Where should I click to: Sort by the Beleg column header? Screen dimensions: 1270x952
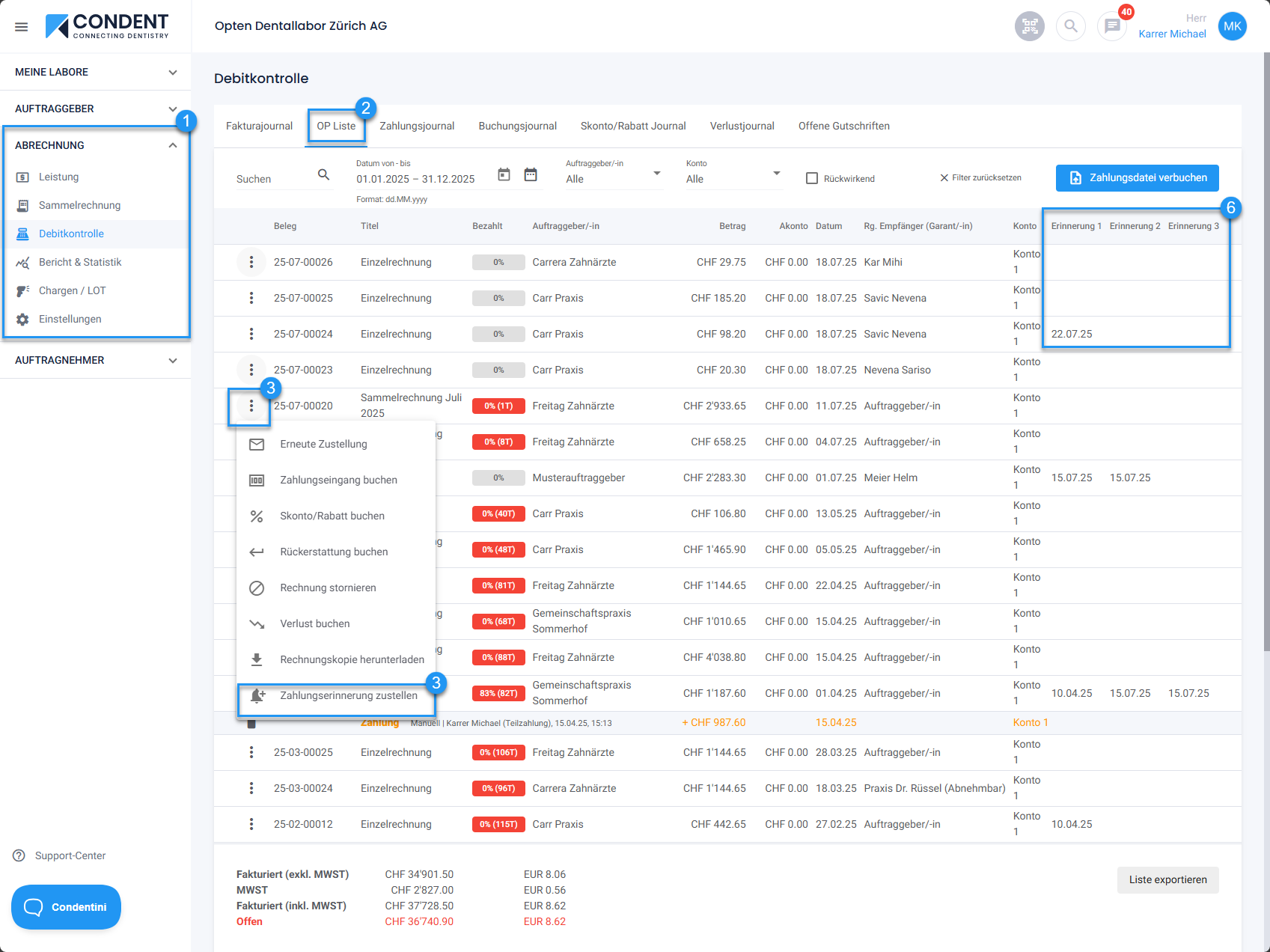point(285,226)
